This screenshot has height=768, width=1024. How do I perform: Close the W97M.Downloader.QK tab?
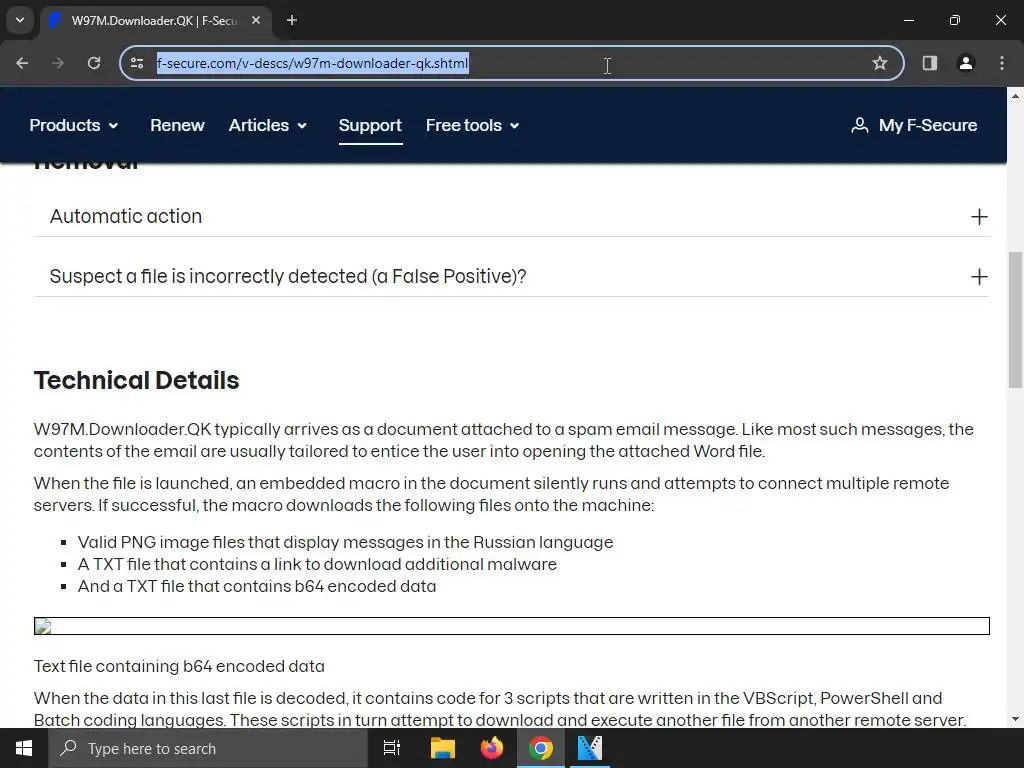click(256, 20)
